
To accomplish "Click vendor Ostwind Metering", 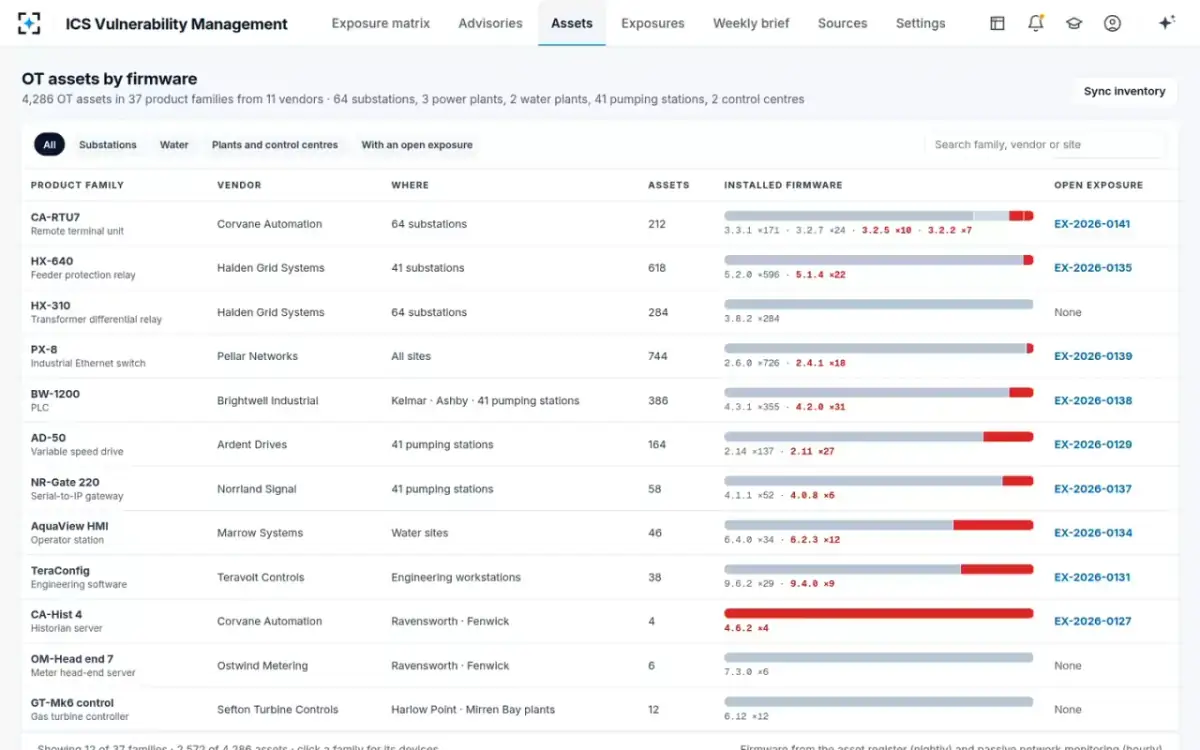I will tap(262, 665).
